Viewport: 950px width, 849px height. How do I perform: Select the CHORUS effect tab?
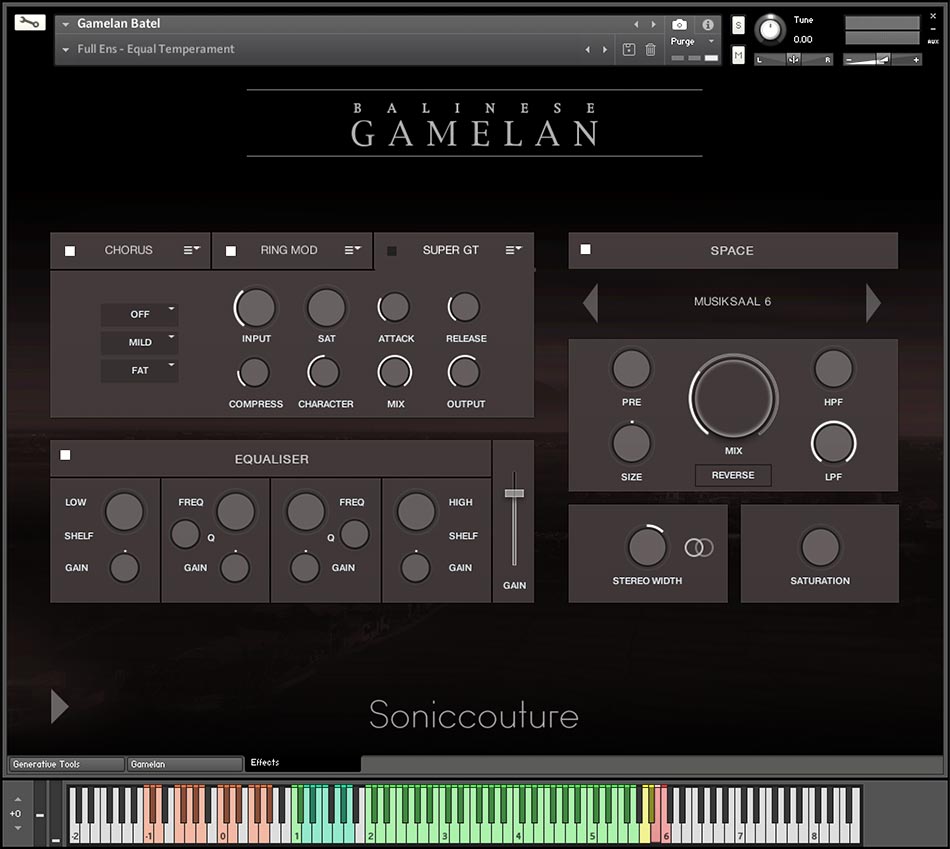[128, 250]
